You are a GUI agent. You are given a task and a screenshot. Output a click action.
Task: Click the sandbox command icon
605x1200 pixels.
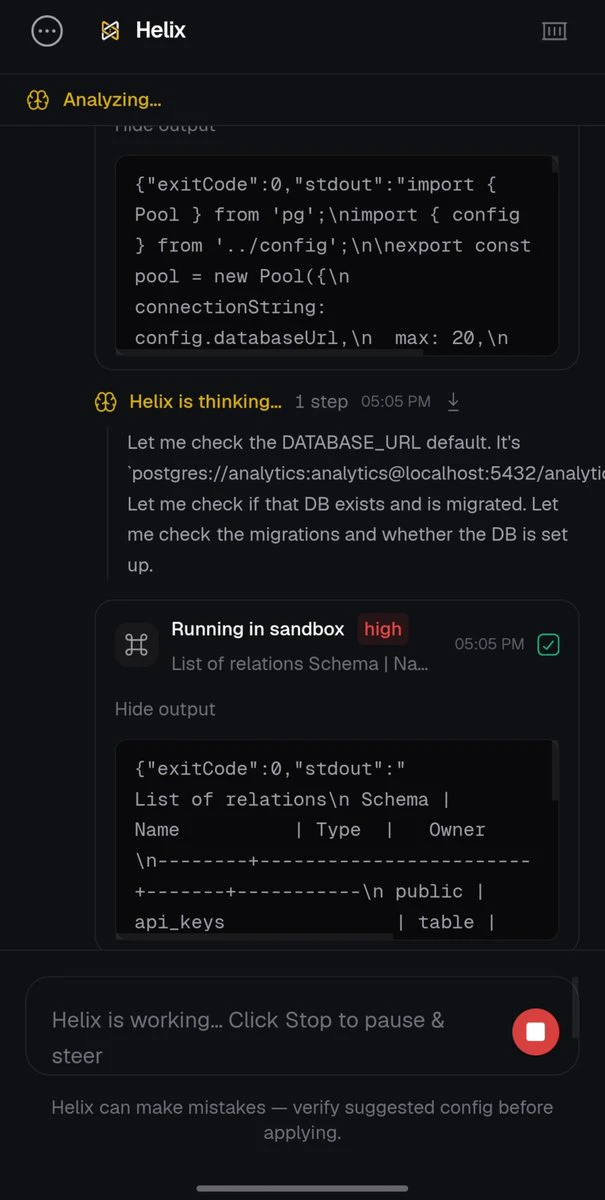pos(136,645)
